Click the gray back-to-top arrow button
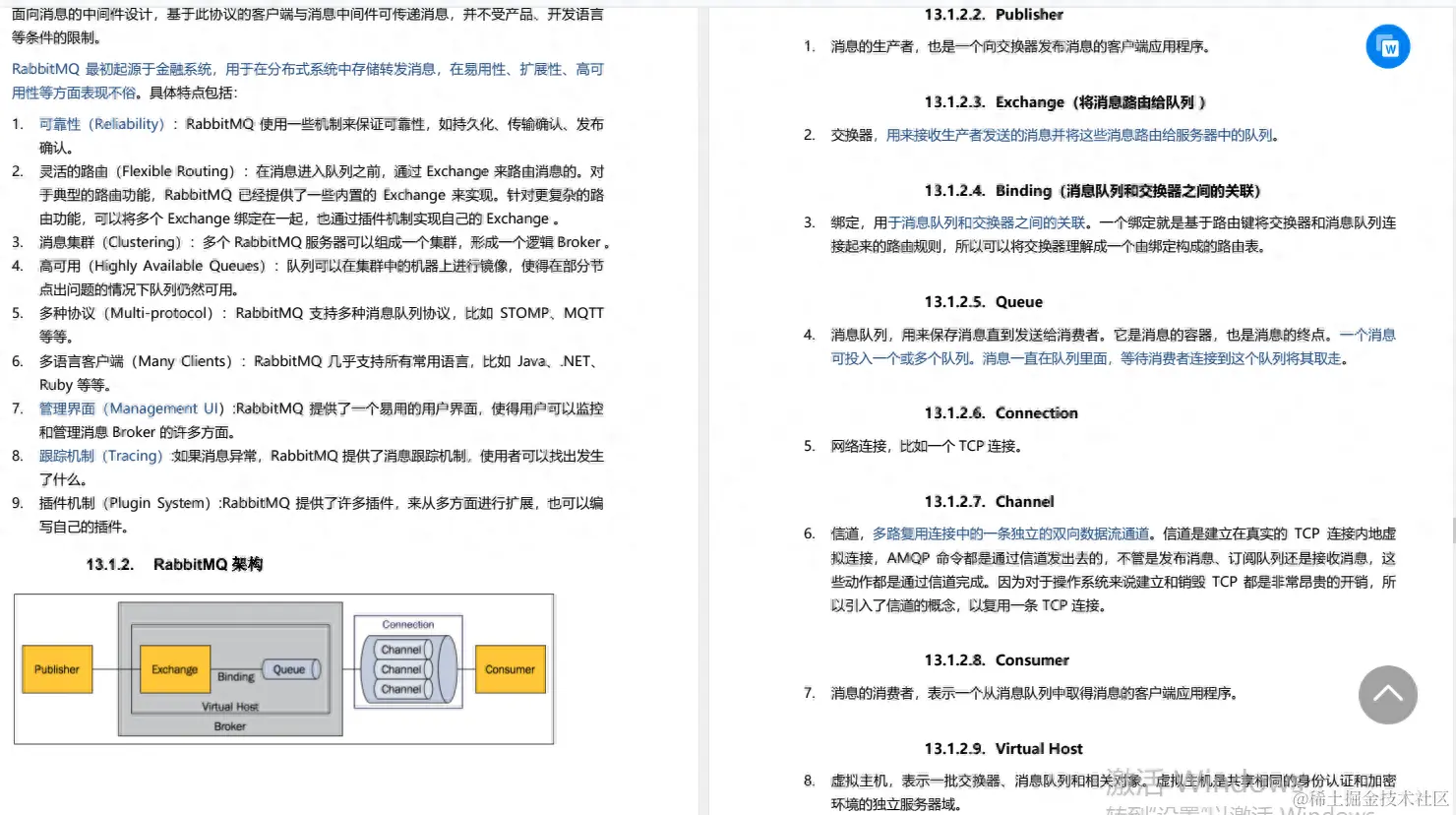1456x815 pixels. 1387,695
